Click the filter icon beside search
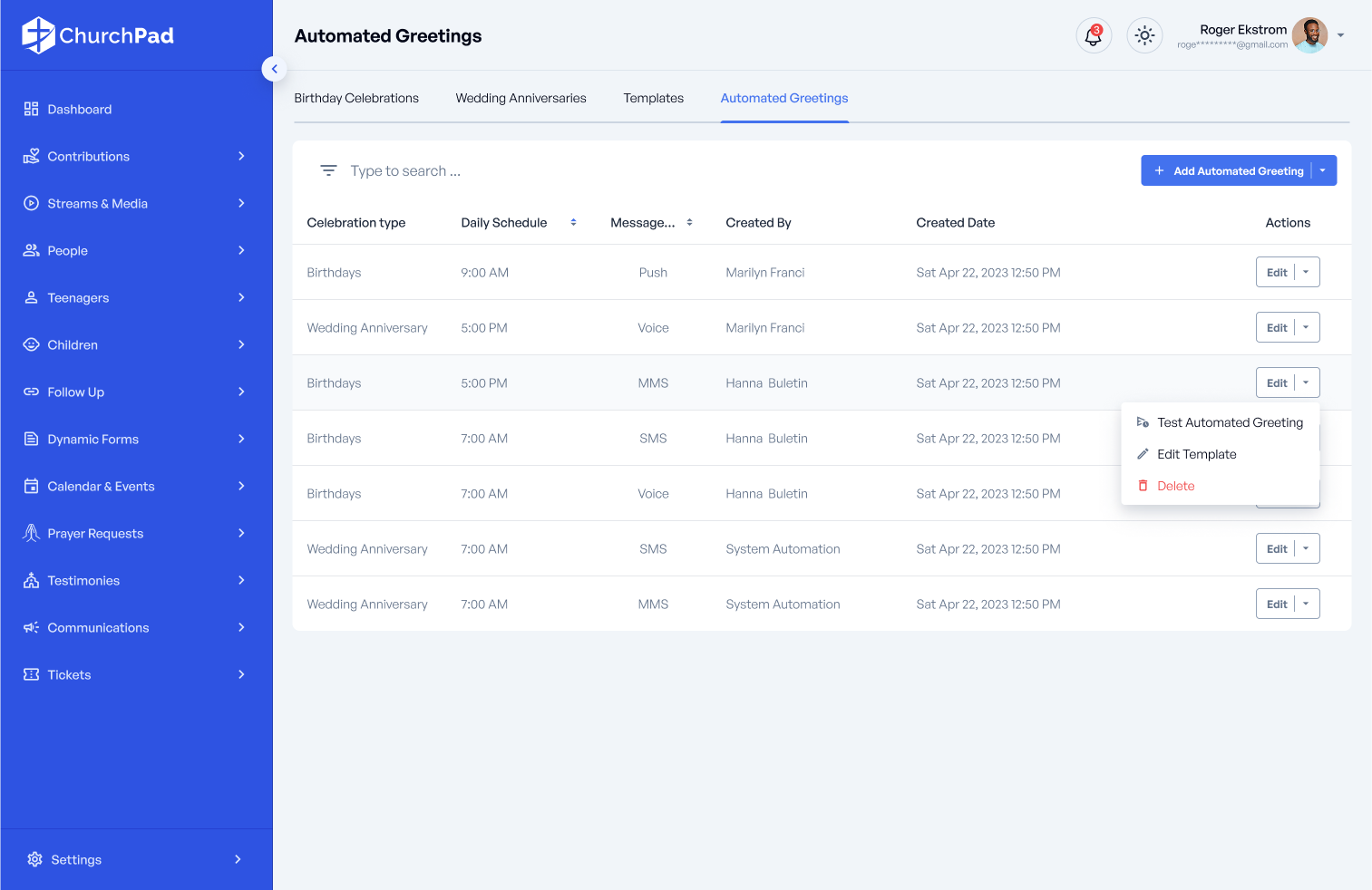 click(x=328, y=170)
